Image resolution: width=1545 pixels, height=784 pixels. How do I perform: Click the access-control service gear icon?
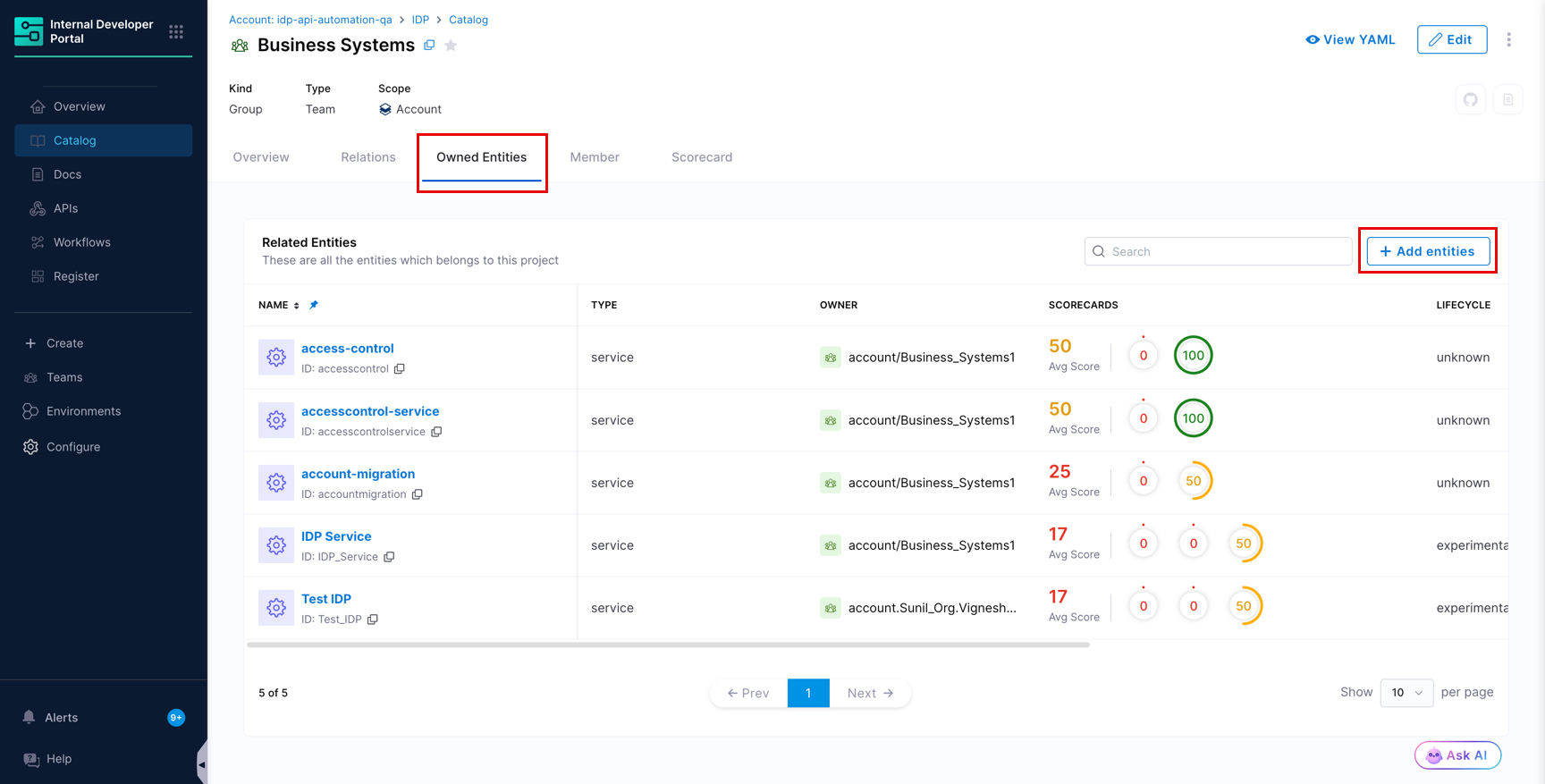pyautogui.click(x=276, y=357)
